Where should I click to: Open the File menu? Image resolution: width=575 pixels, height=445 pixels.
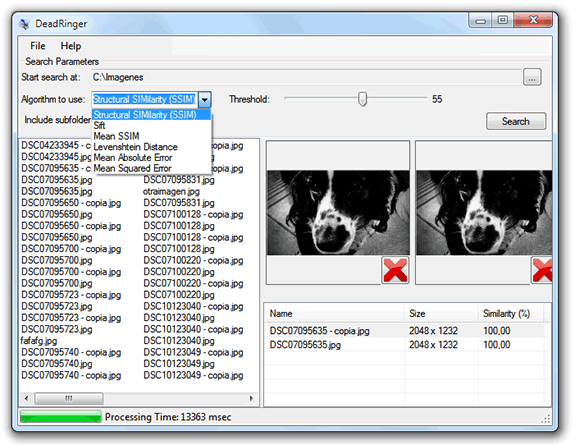38,46
